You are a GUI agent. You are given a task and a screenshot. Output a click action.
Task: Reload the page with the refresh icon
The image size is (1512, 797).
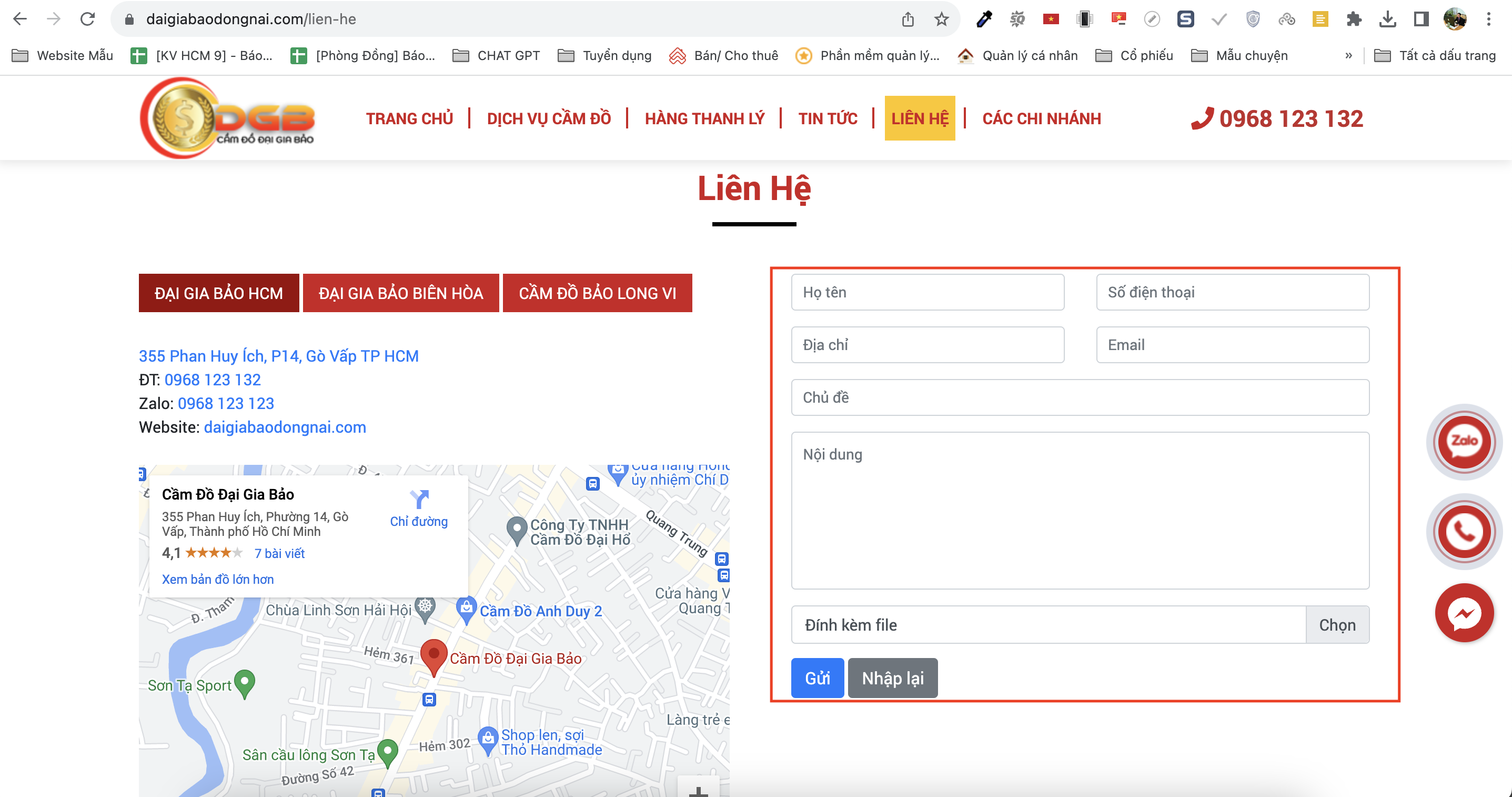[88, 18]
